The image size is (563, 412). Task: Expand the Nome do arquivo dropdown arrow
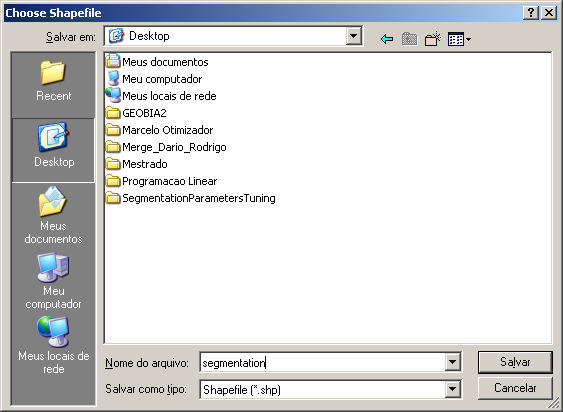(452, 362)
